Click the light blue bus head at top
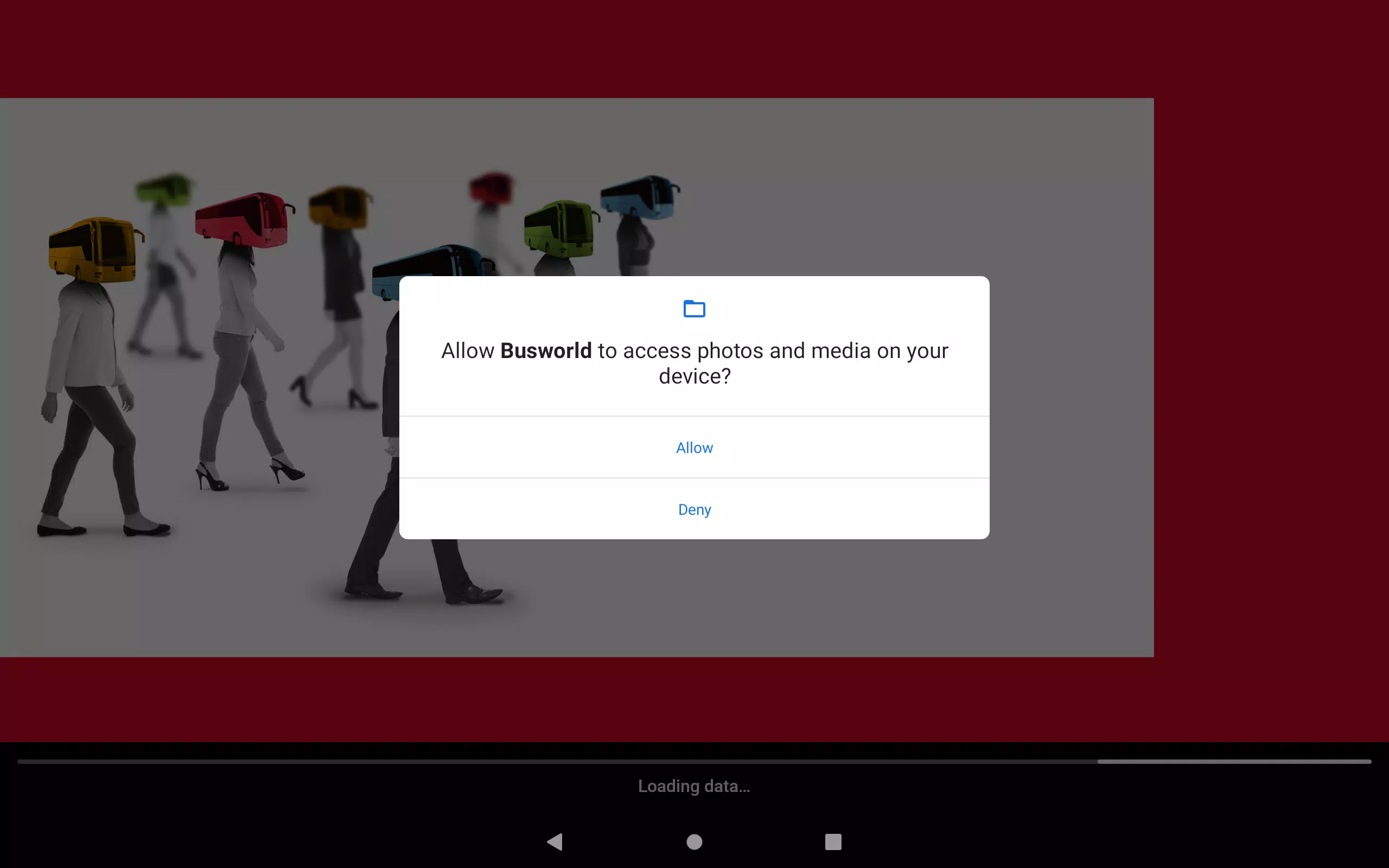This screenshot has width=1389, height=868. (639, 197)
